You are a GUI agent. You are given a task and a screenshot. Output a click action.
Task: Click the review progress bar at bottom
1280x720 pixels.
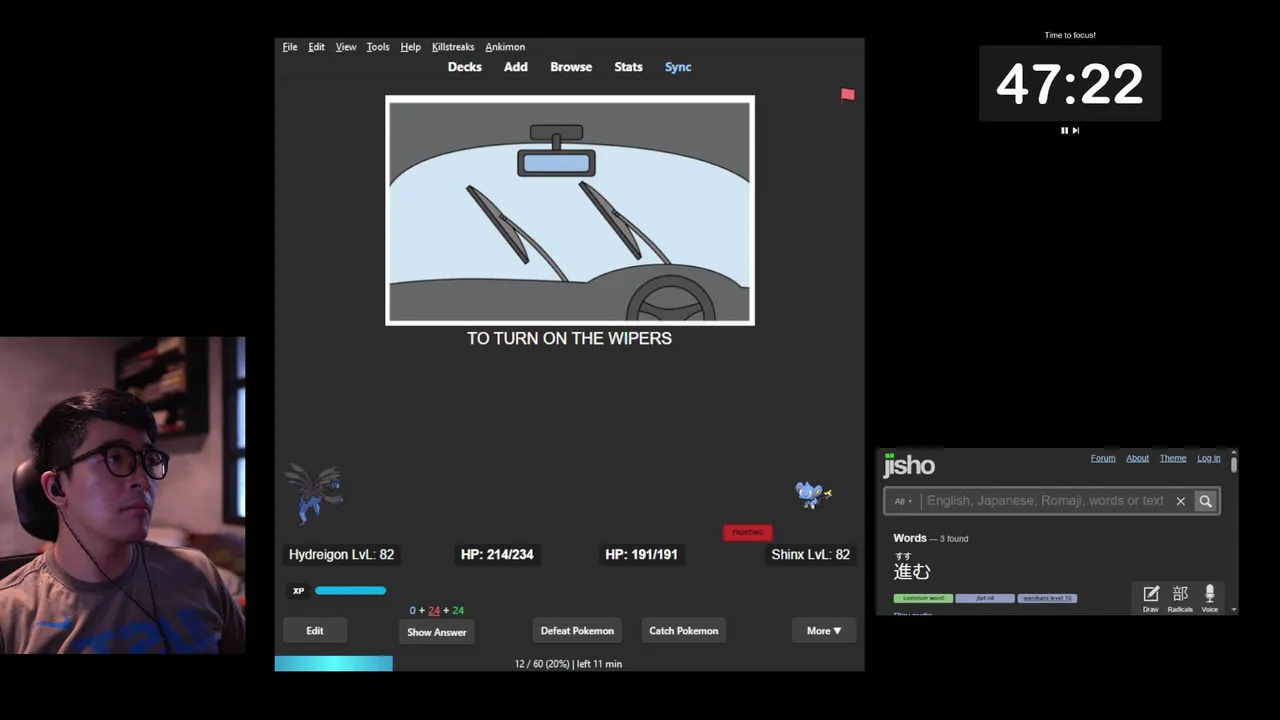(334, 664)
